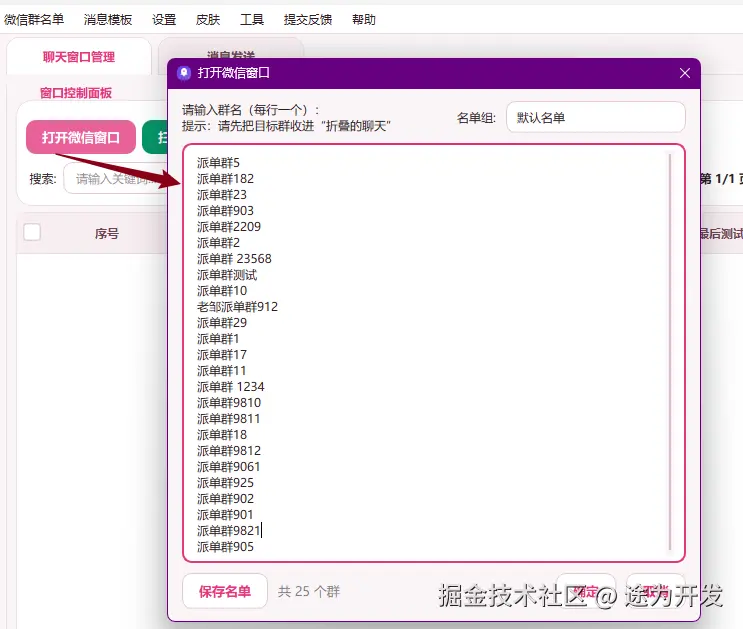Close the 打开微信窗口 dialog
This screenshot has width=743, height=629.
[685, 73]
